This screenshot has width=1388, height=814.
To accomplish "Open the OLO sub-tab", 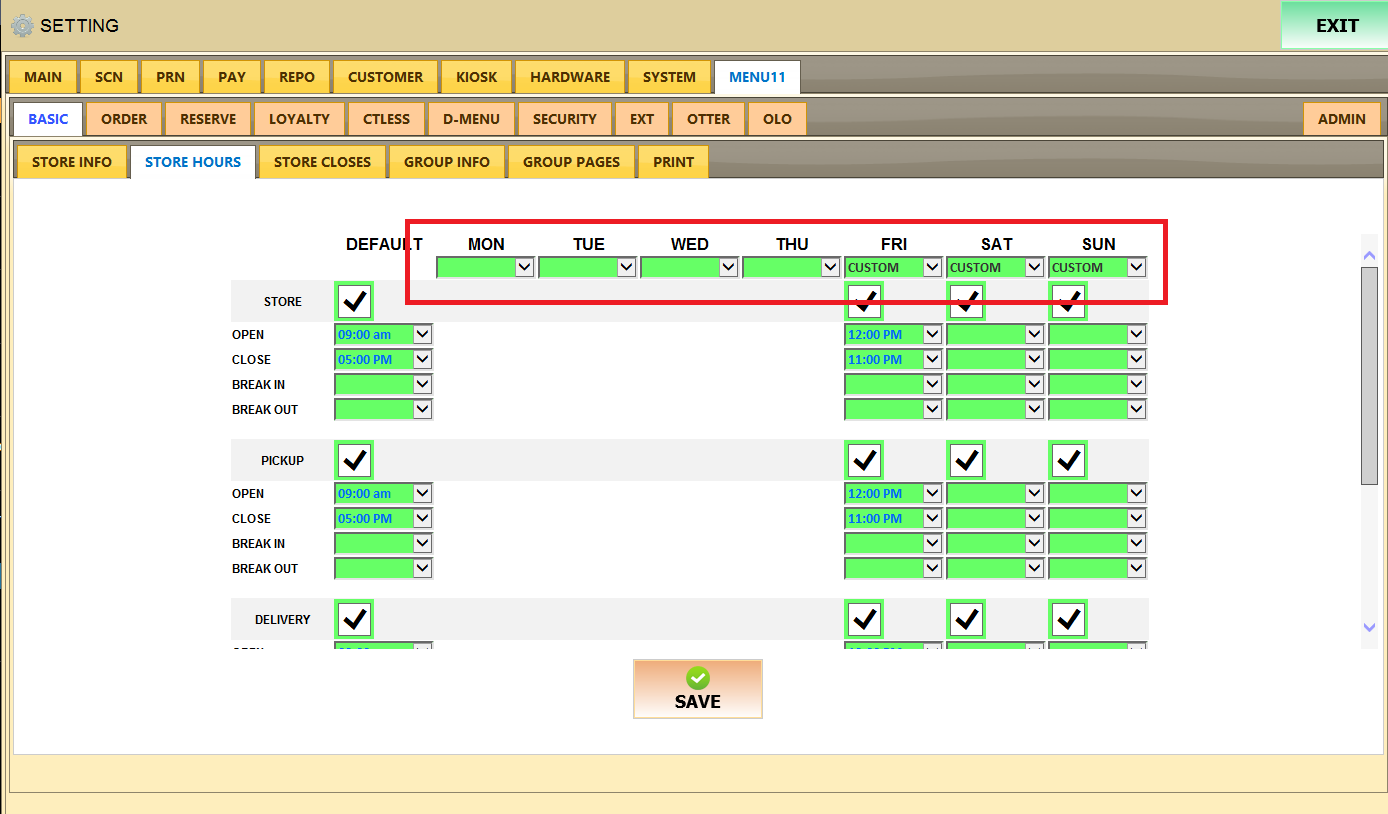I will [x=777, y=119].
